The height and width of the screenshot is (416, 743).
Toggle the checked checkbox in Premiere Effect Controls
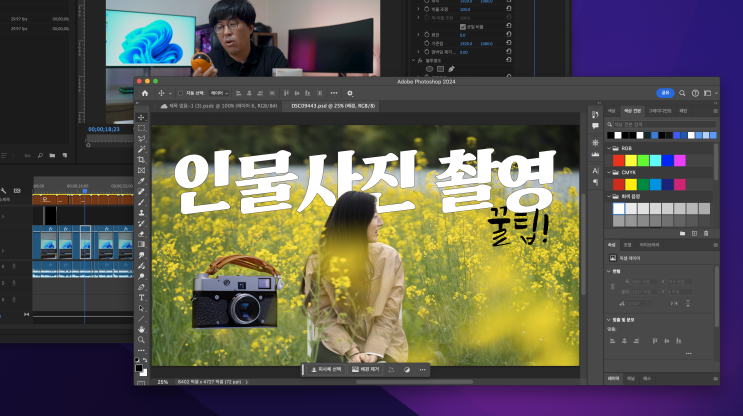463,27
